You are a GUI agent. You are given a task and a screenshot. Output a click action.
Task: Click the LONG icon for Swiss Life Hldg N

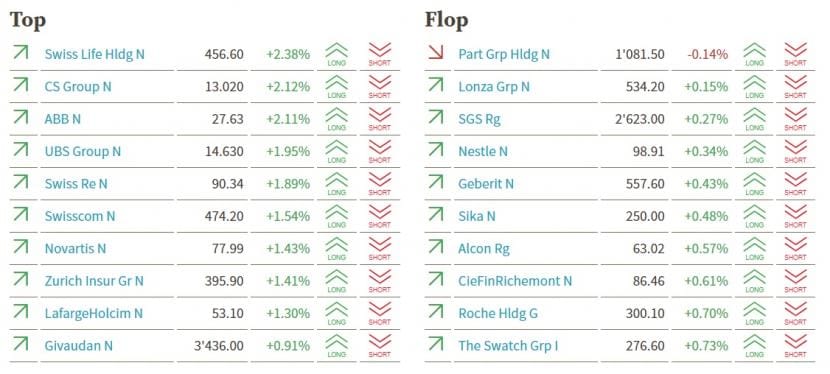pos(337,54)
